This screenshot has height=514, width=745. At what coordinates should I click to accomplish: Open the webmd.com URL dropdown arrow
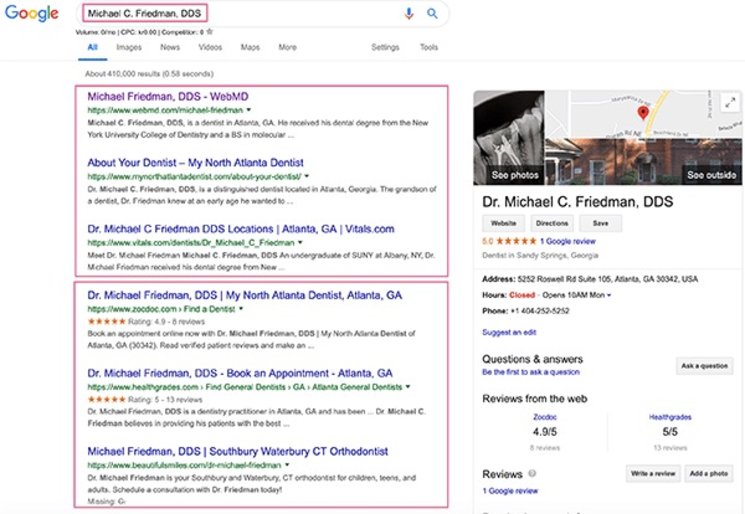click(x=248, y=110)
